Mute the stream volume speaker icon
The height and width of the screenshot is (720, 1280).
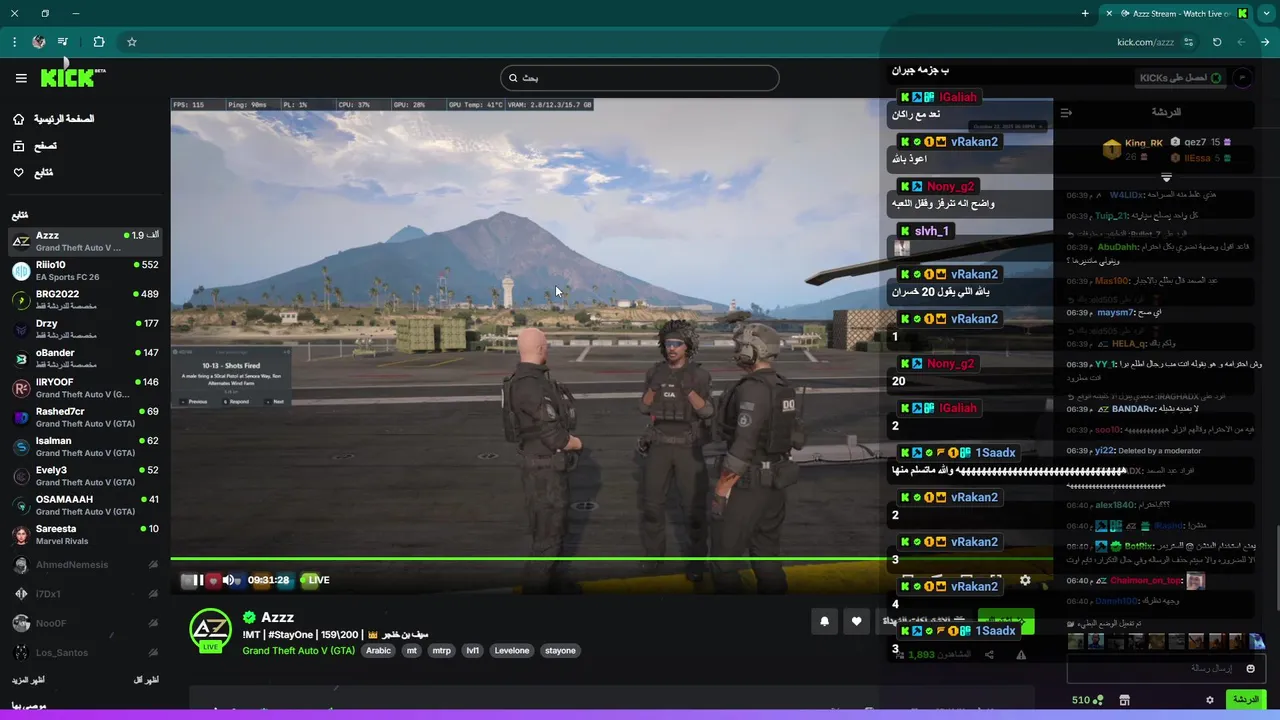228,580
